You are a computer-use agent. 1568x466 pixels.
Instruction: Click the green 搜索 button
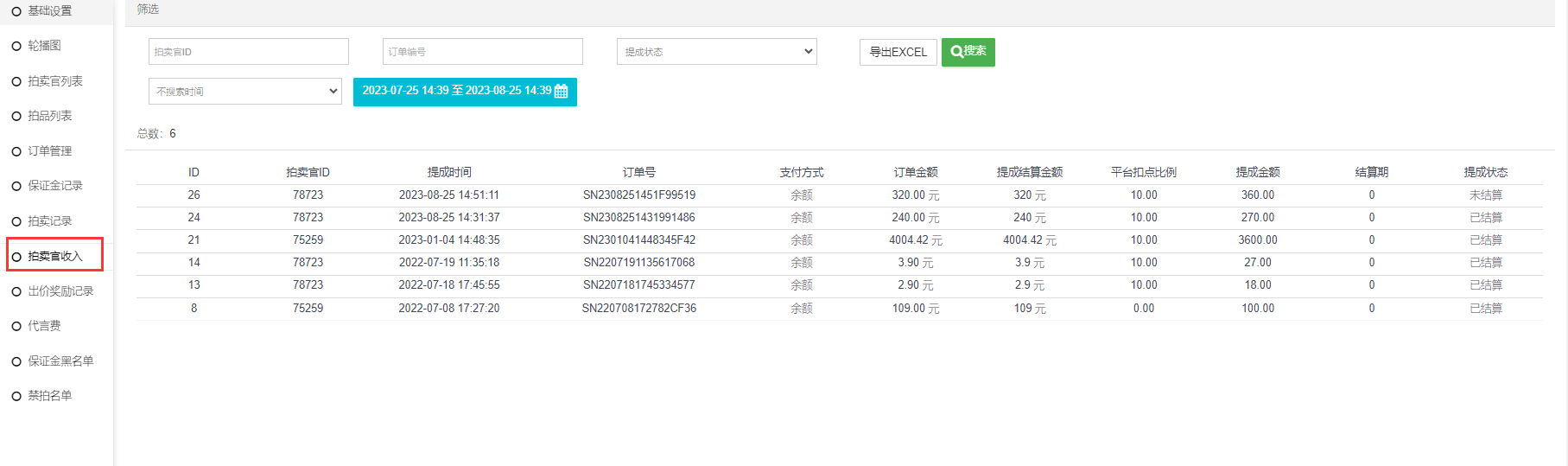pos(968,52)
